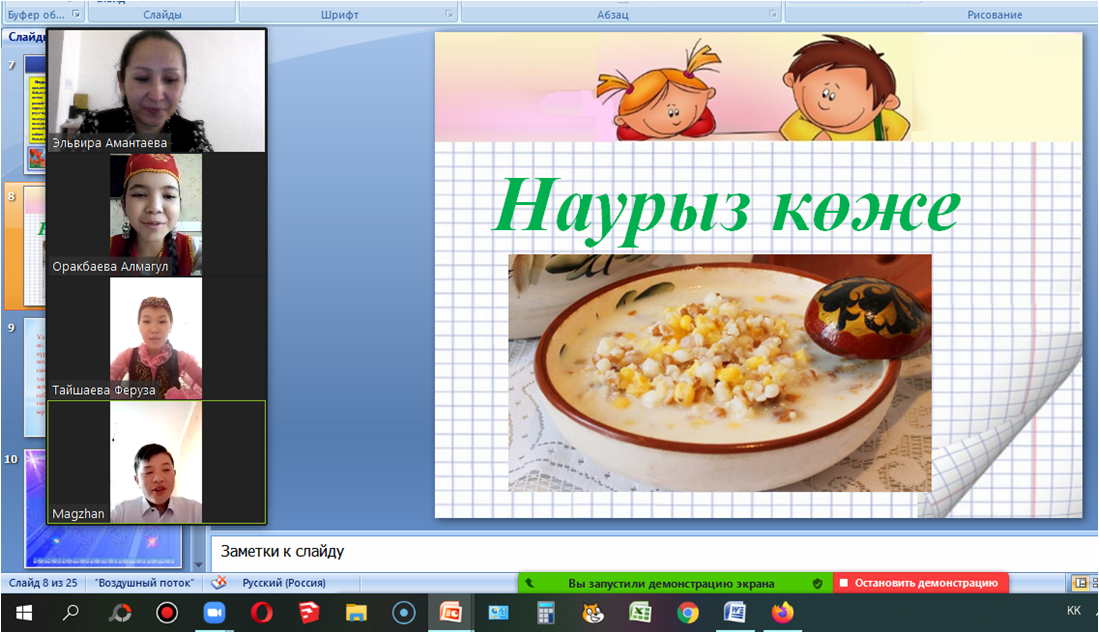Open Zoom app from the taskbar
1099x633 pixels.
(x=214, y=612)
